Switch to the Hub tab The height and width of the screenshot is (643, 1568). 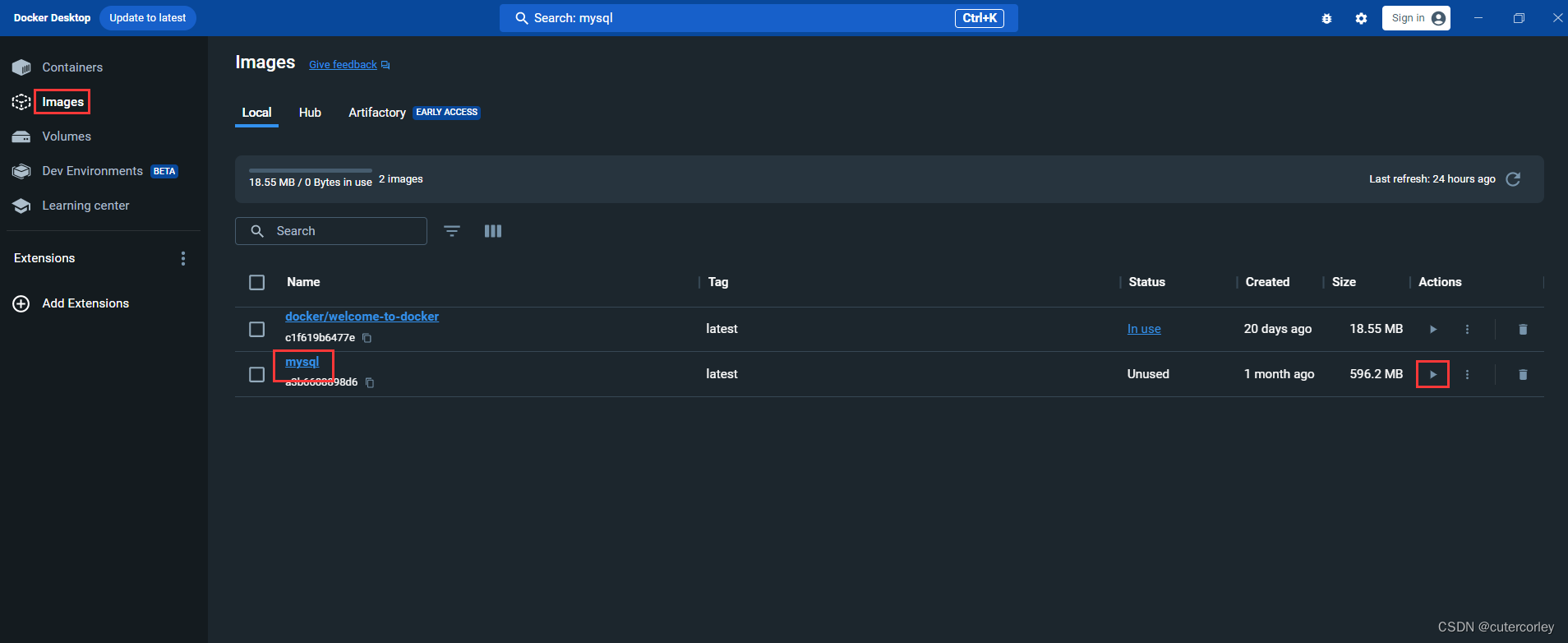[x=310, y=113]
